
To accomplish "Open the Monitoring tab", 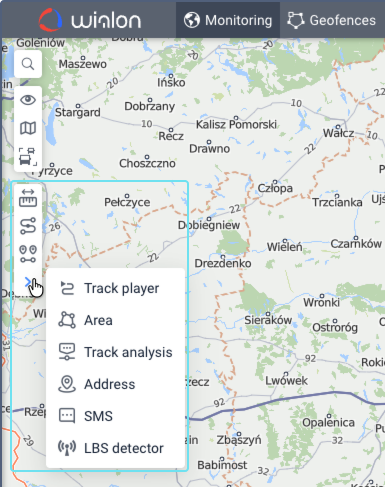I will tap(228, 20).
